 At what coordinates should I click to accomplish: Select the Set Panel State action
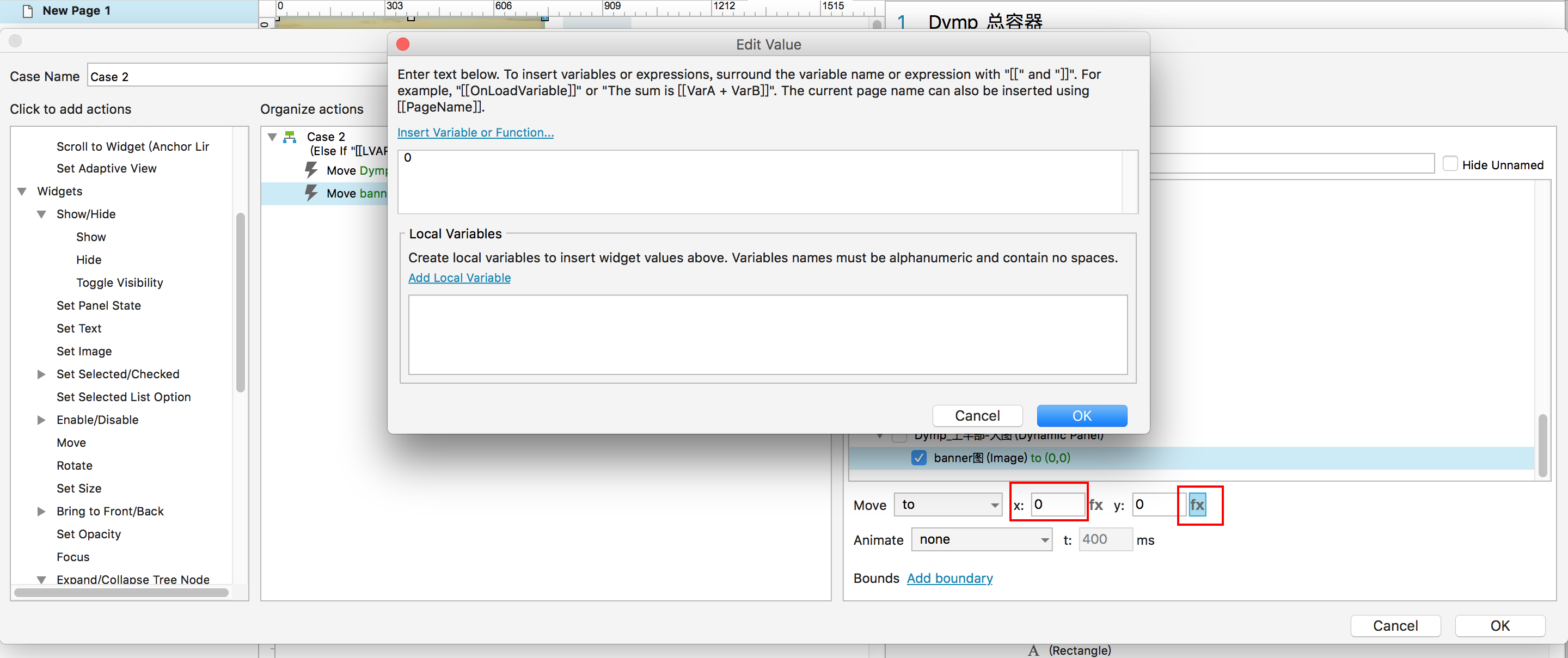(99, 305)
